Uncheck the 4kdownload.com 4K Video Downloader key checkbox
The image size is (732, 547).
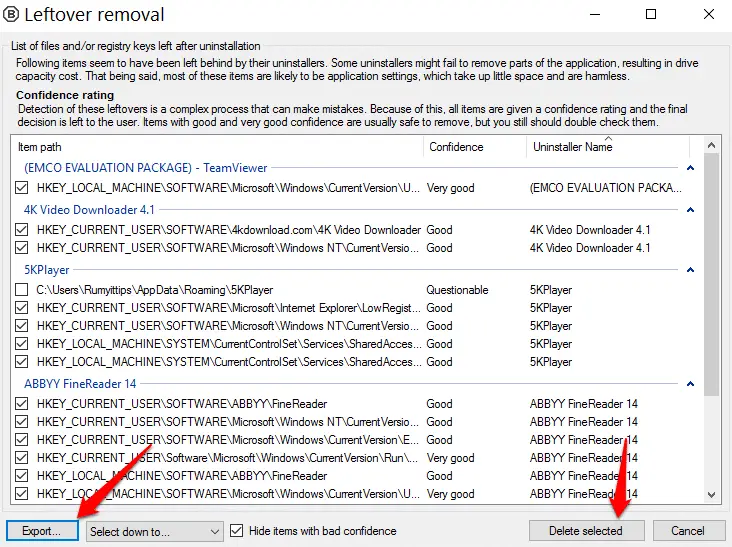tap(21, 230)
